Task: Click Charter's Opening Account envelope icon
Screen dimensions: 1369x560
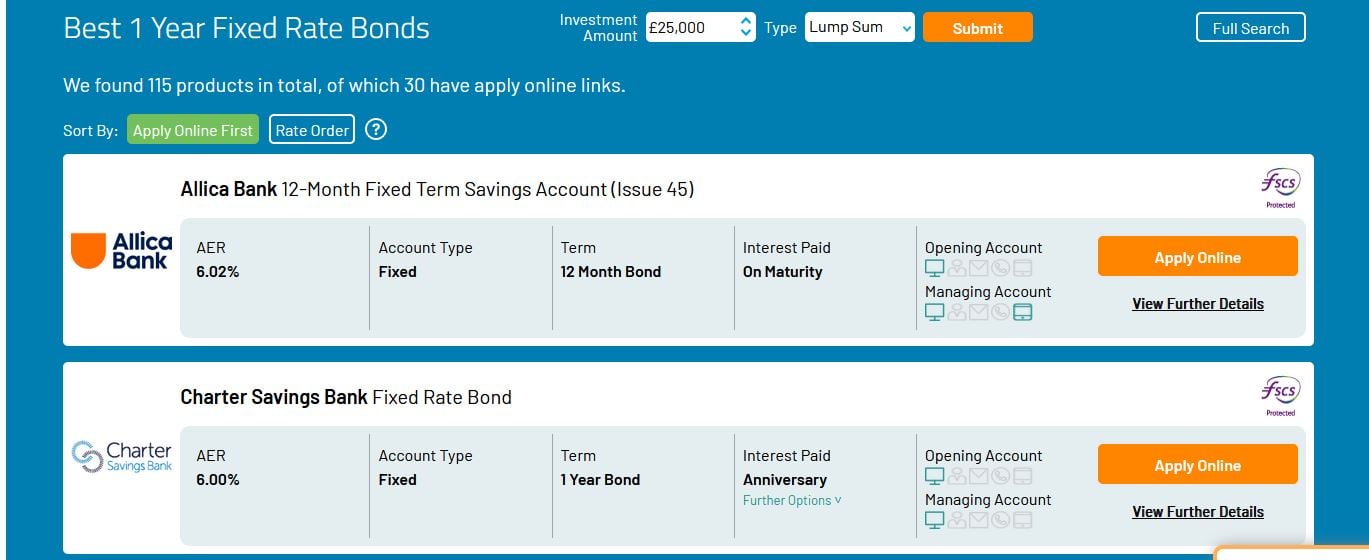Action: pos(978,476)
